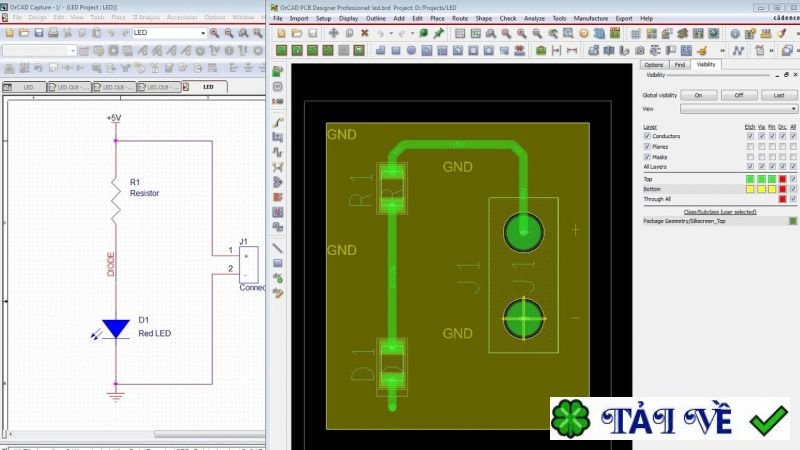Toggle the Top layer All checkbox

[x=793, y=179]
